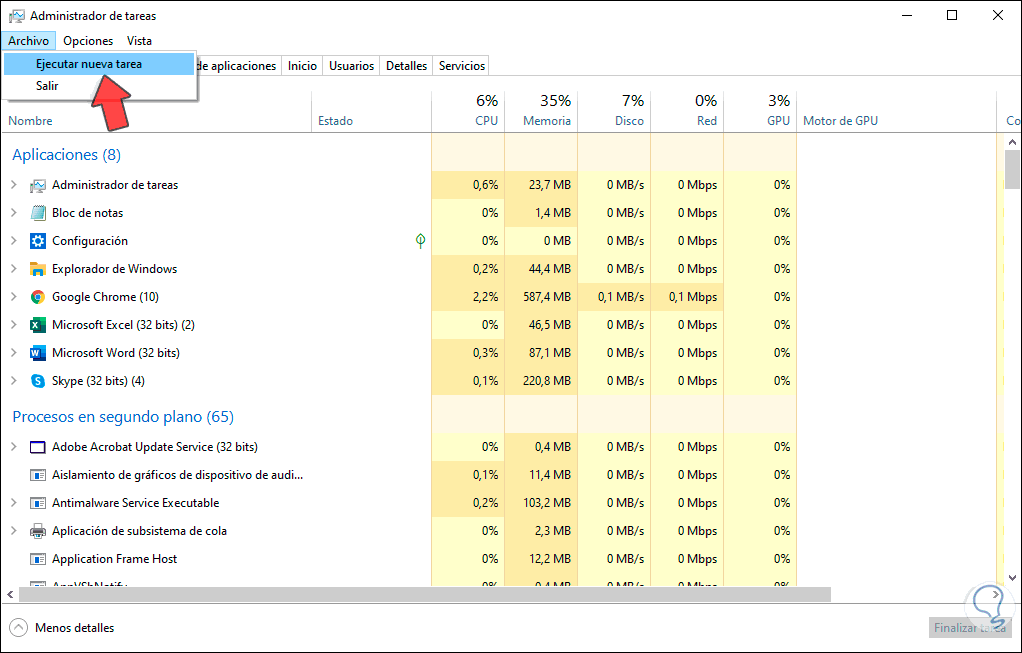Click the Skype process icon
Viewport: 1022px width, 653px height.
pos(38,381)
